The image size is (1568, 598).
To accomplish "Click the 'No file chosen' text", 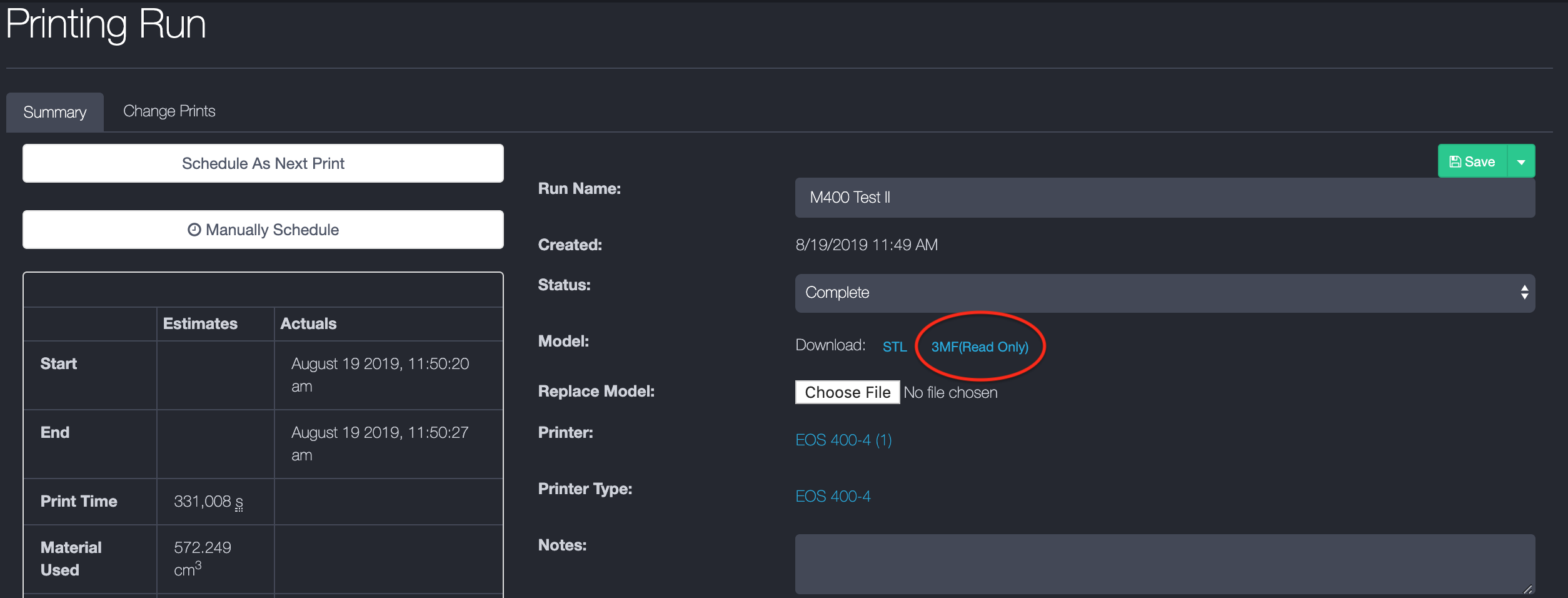I will click(950, 393).
